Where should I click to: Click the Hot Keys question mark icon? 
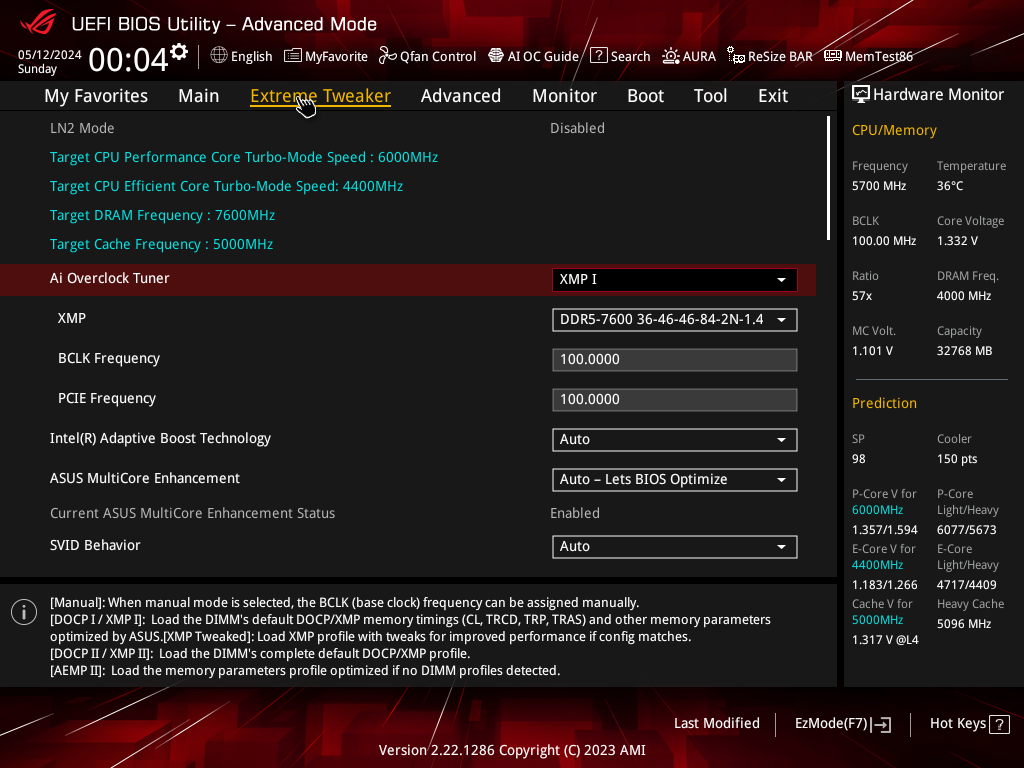pos(999,724)
